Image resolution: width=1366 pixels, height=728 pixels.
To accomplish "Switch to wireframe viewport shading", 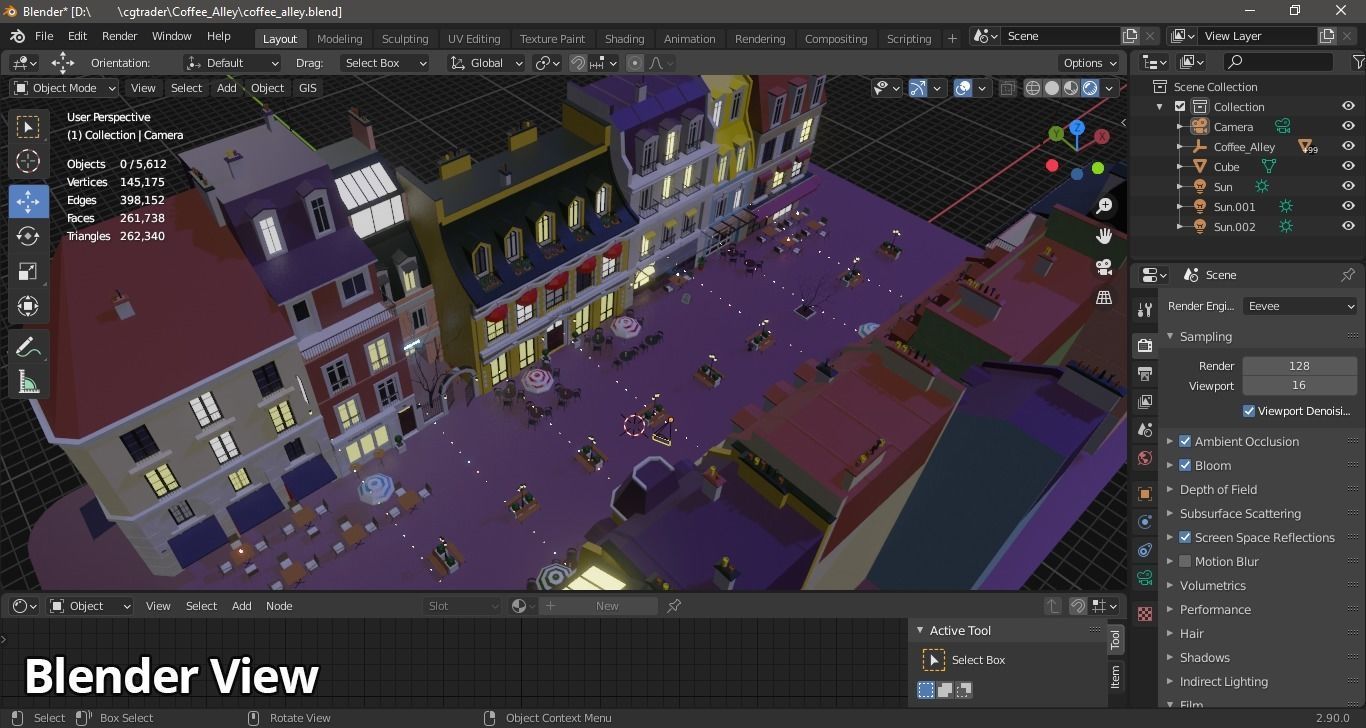I will (1033, 88).
